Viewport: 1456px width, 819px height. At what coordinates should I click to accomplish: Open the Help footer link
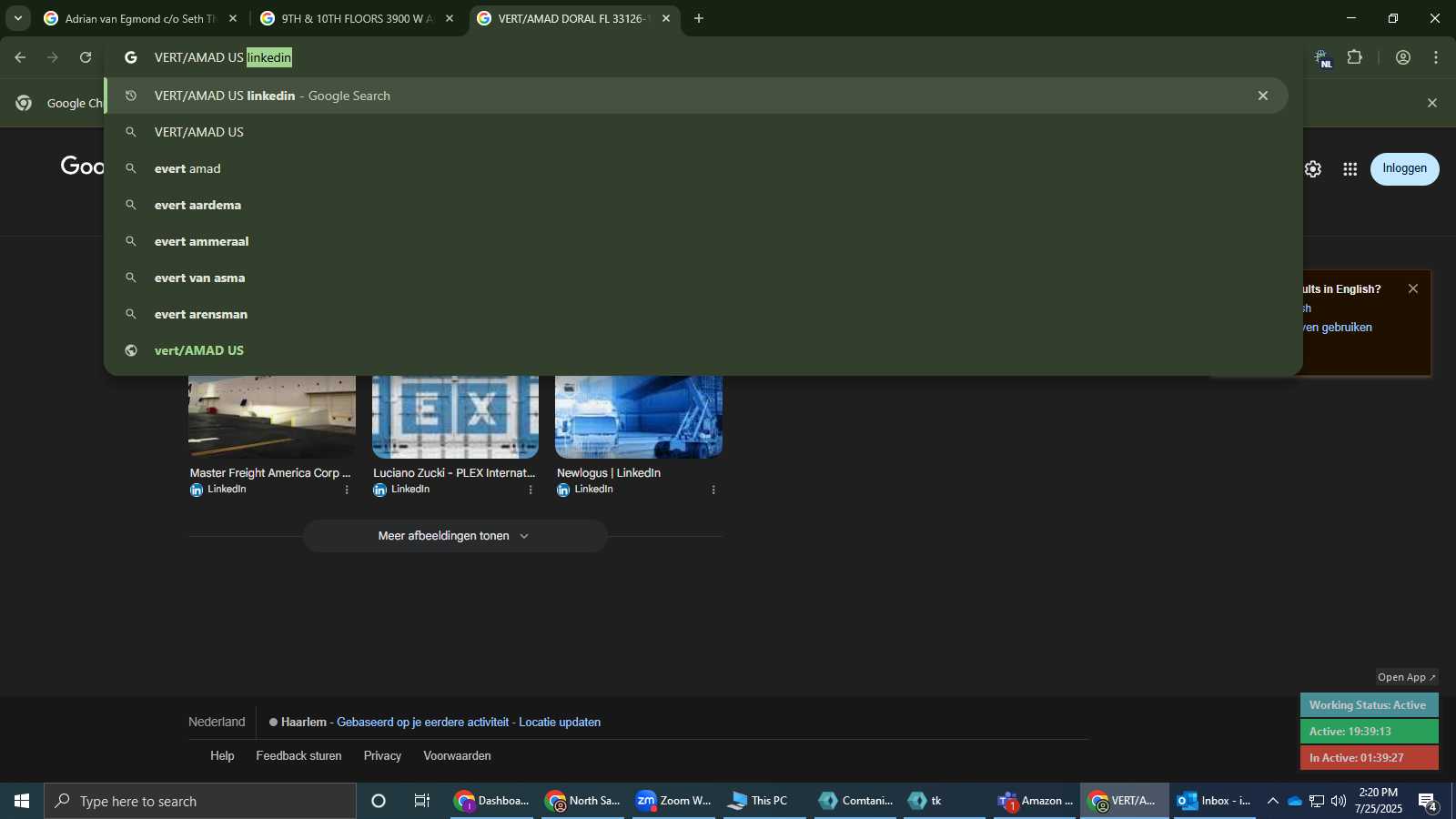pos(222,756)
